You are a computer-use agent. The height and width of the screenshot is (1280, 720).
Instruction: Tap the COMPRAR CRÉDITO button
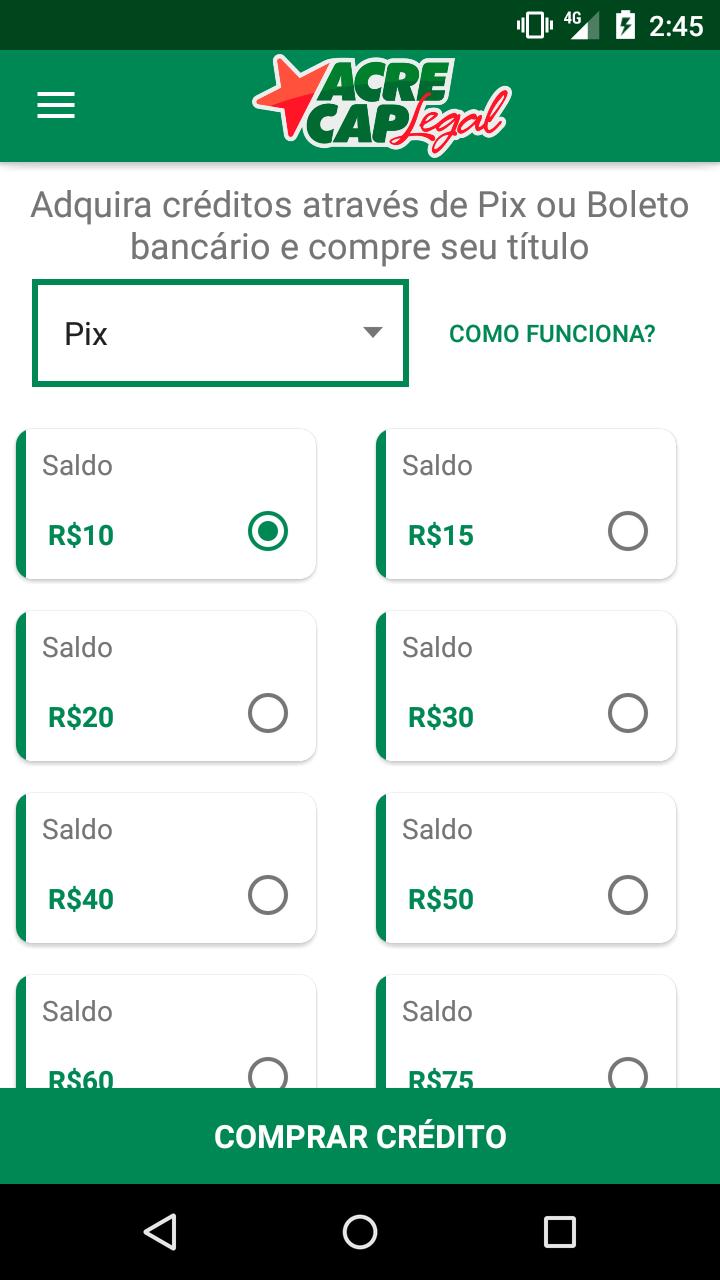(x=360, y=1136)
